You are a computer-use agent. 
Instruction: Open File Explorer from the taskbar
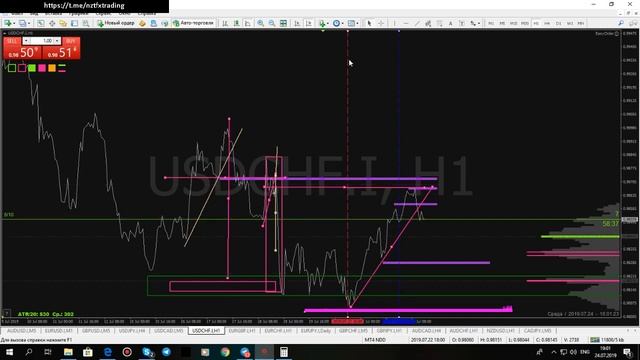68,352
